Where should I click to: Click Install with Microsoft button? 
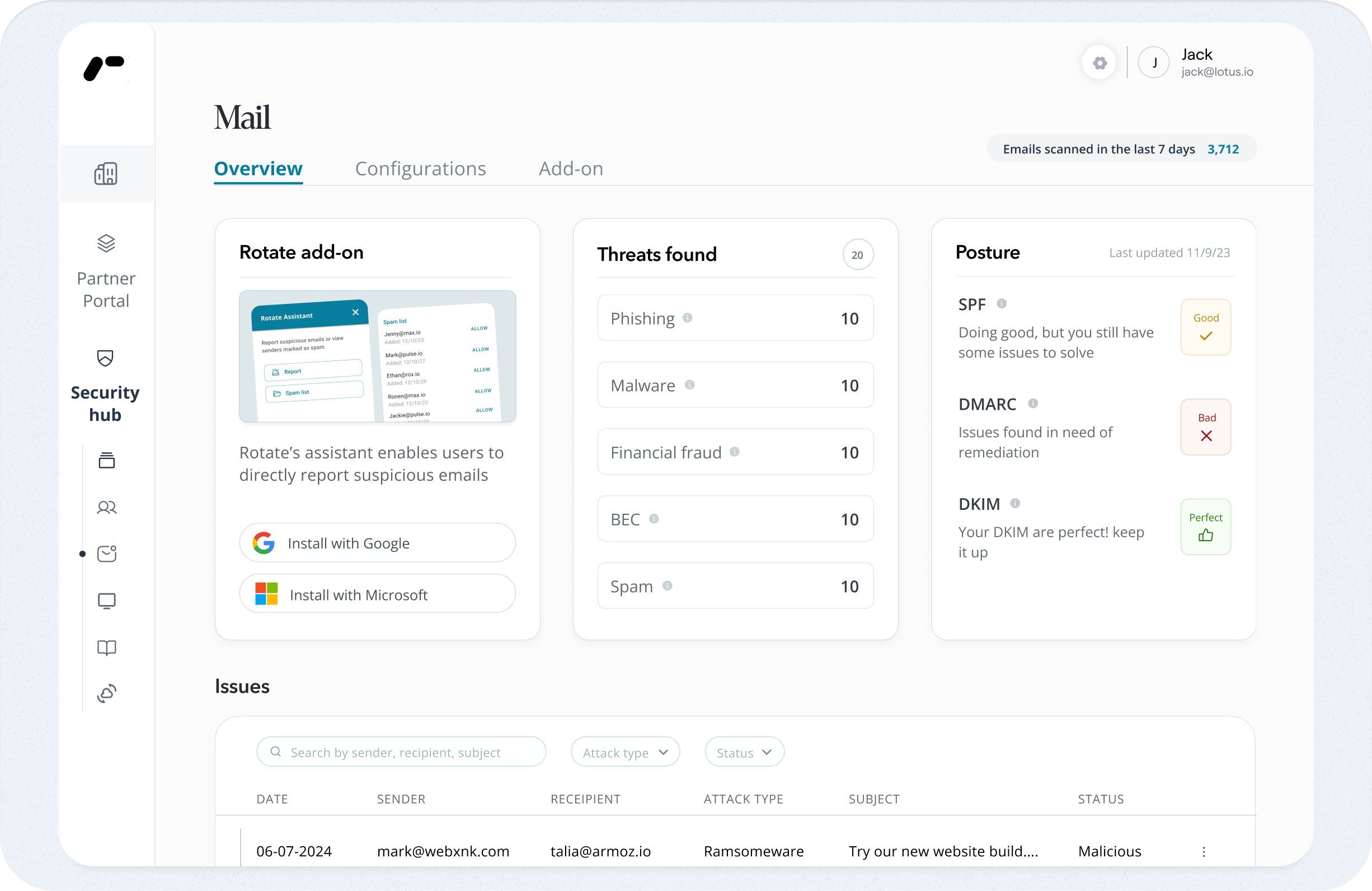click(377, 594)
